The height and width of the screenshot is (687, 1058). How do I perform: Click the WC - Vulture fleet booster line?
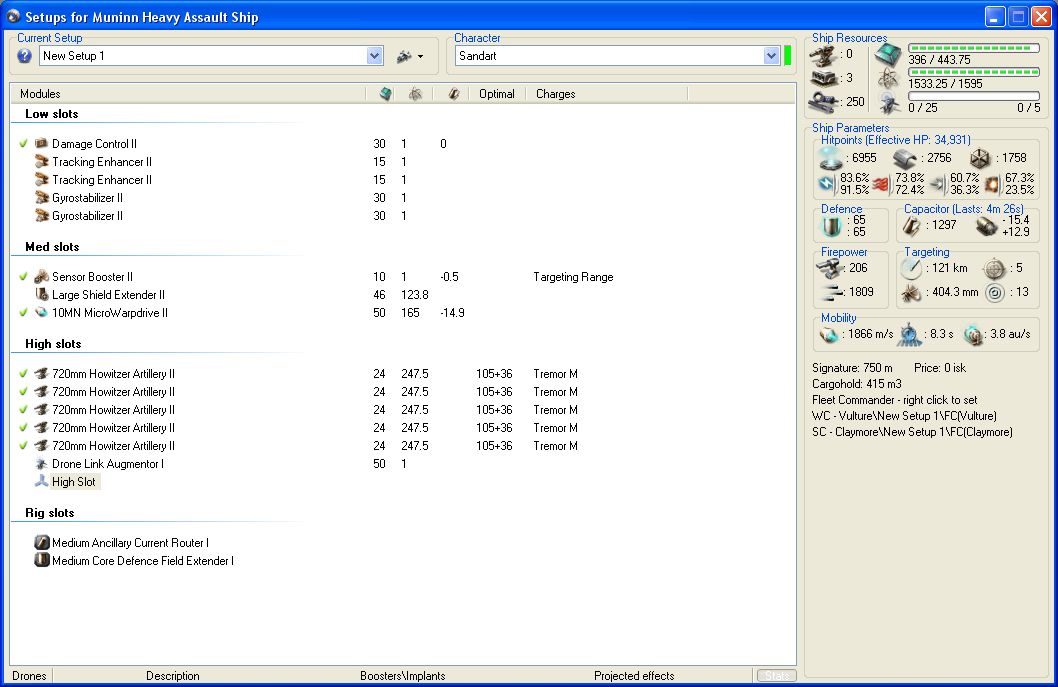(904, 416)
